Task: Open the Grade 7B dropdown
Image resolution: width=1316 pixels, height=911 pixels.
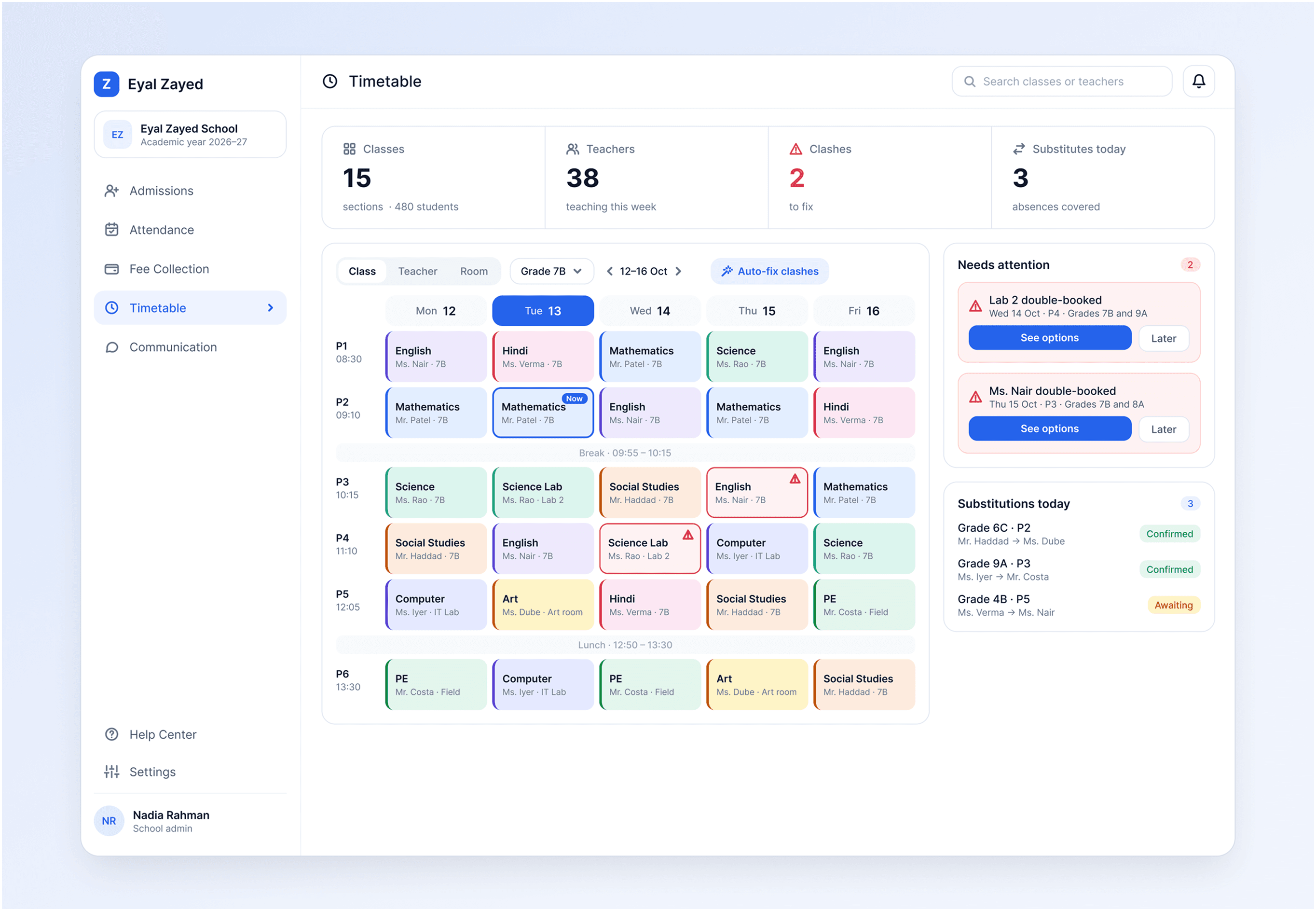Action: (551, 271)
